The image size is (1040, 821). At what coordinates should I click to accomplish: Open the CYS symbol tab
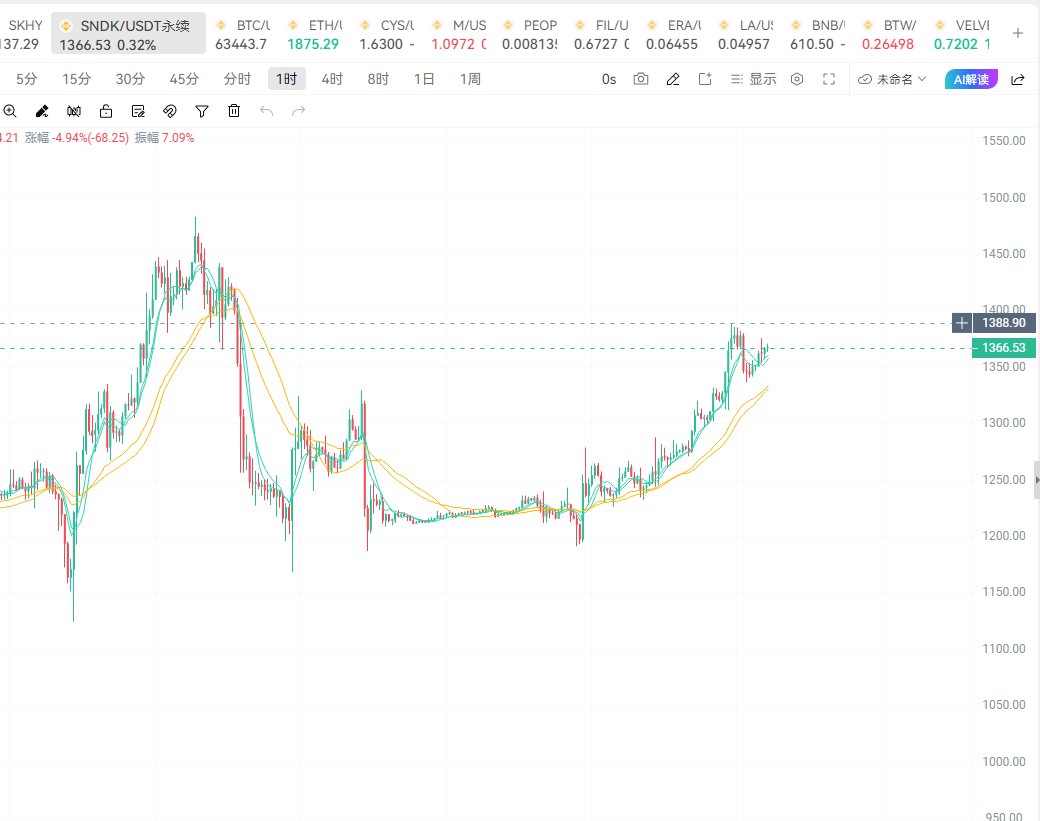coord(387,34)
